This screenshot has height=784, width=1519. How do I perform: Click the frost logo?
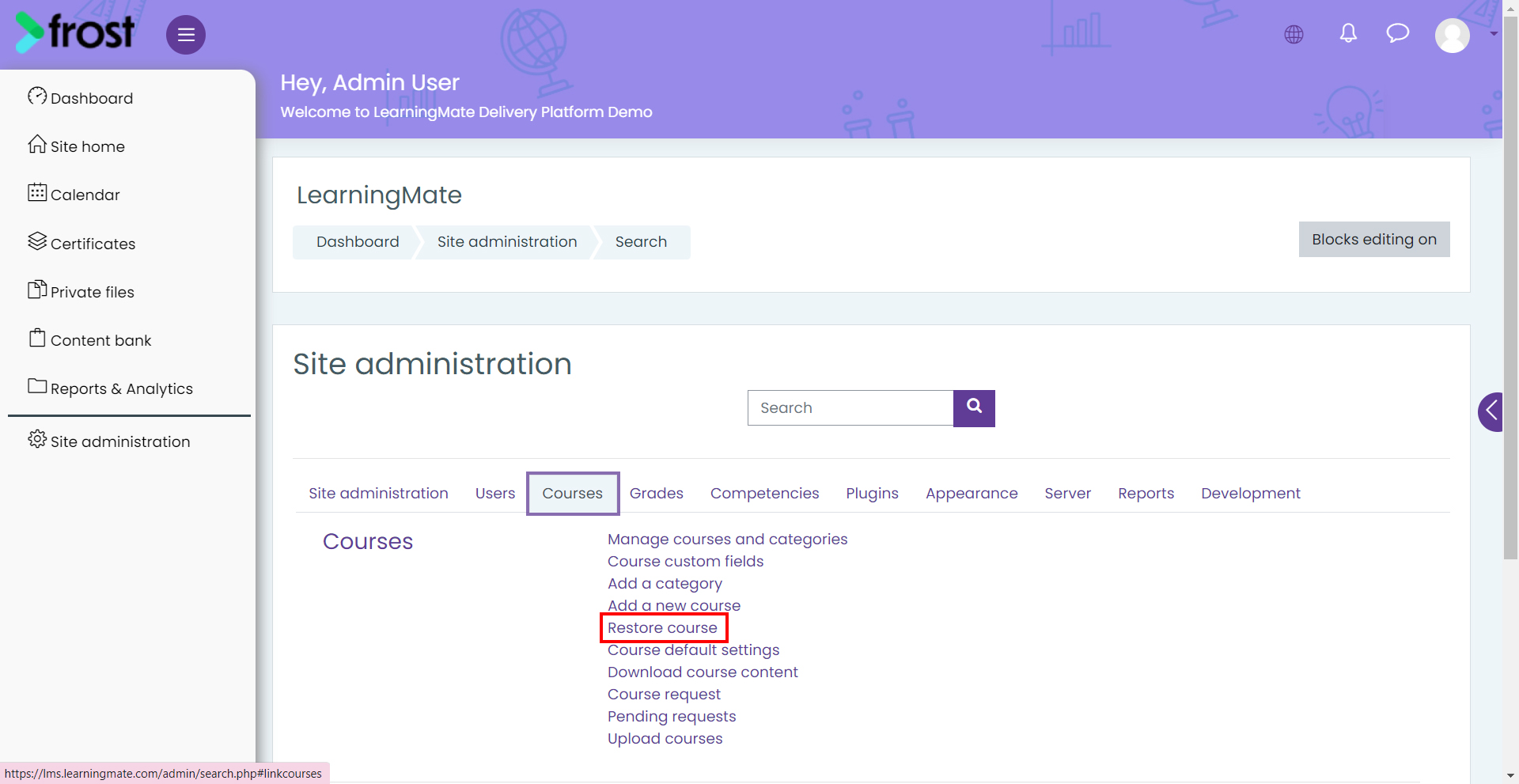click(x=75, y=33)
